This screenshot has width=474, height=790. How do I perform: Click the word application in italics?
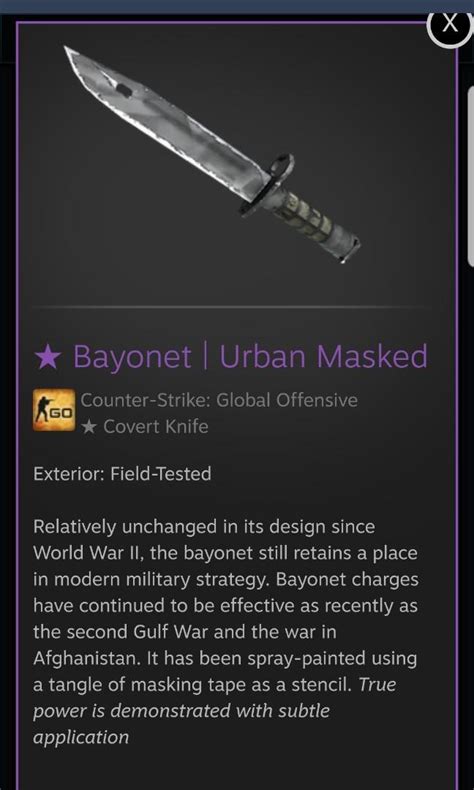click(x=81, y=738)
